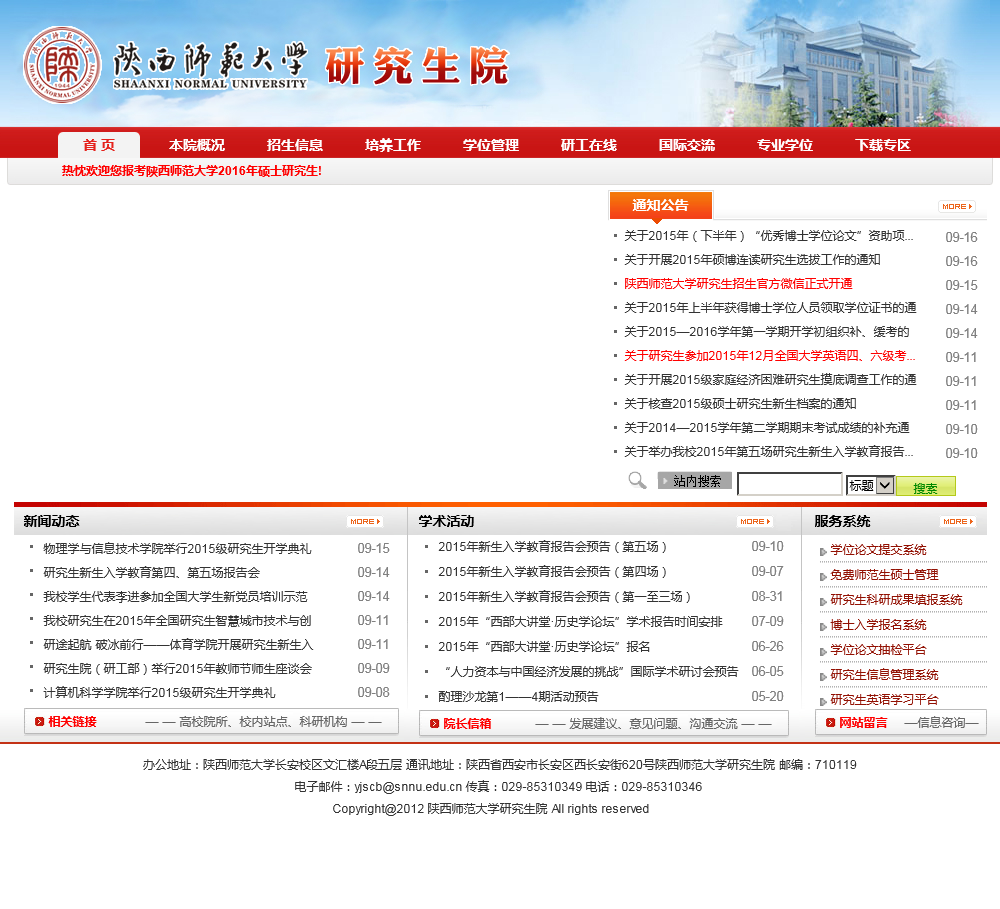Image resolution: width=1000 pixels, height=909 pixels.
Task: Click email address yjscb@snnu.edu.cn in footer
Action: [408, 787]
